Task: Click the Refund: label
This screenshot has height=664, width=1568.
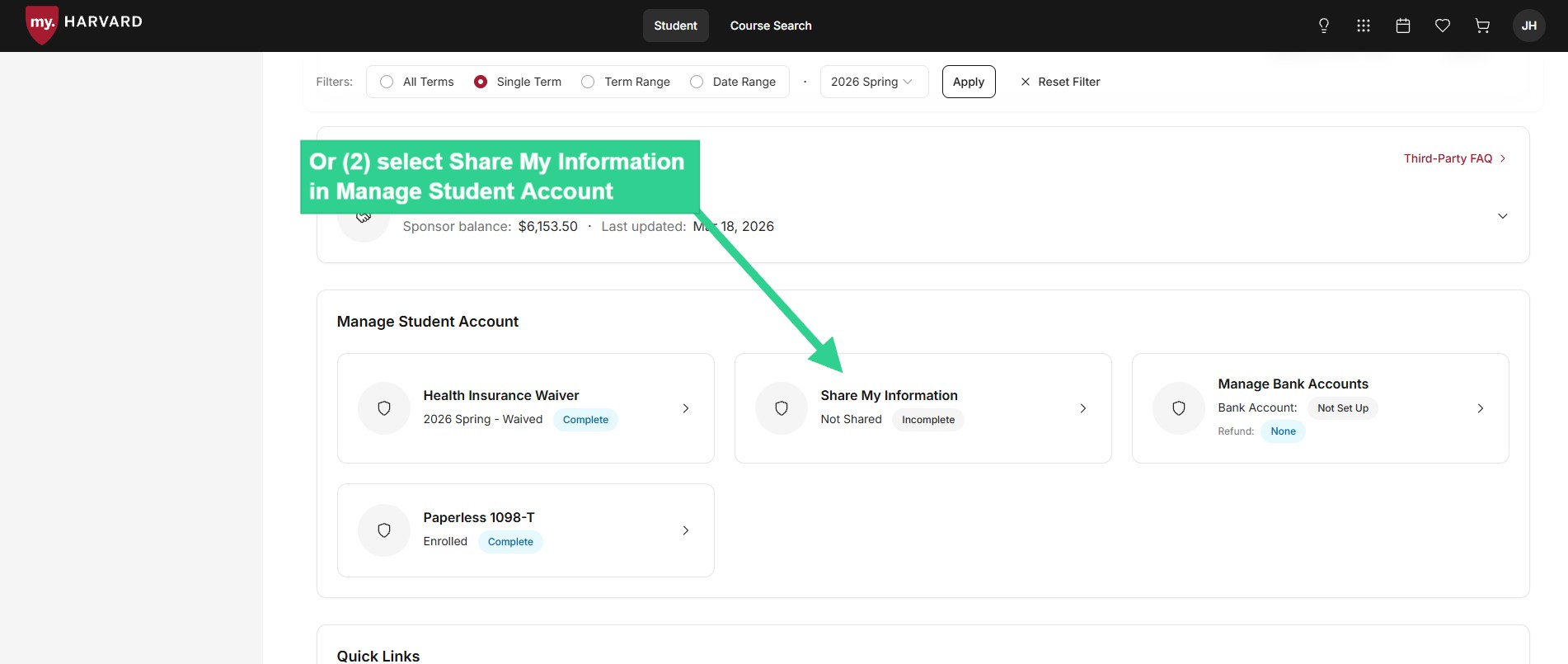Action: tap(1236, 431)
